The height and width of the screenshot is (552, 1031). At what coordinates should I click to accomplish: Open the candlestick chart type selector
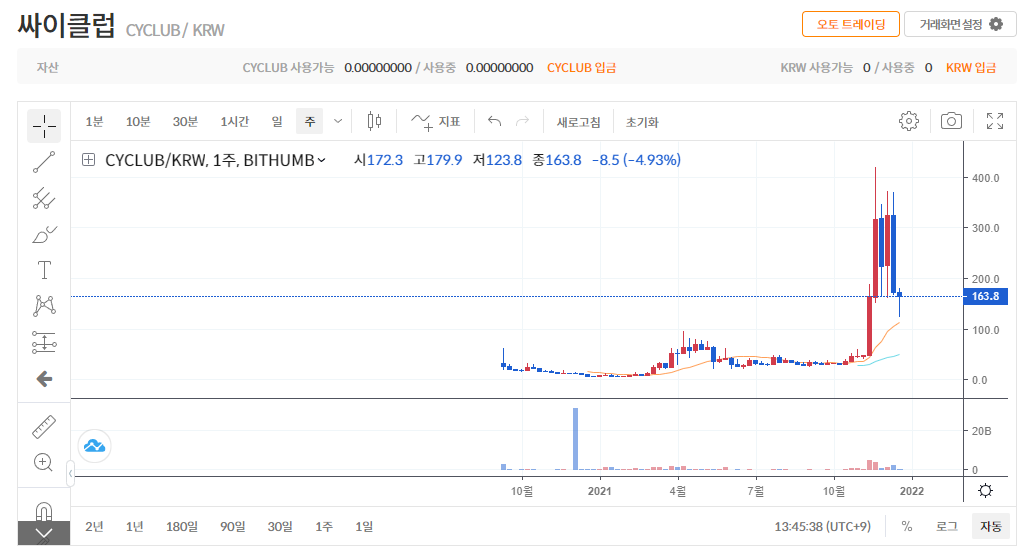click(x=374, y=122)
